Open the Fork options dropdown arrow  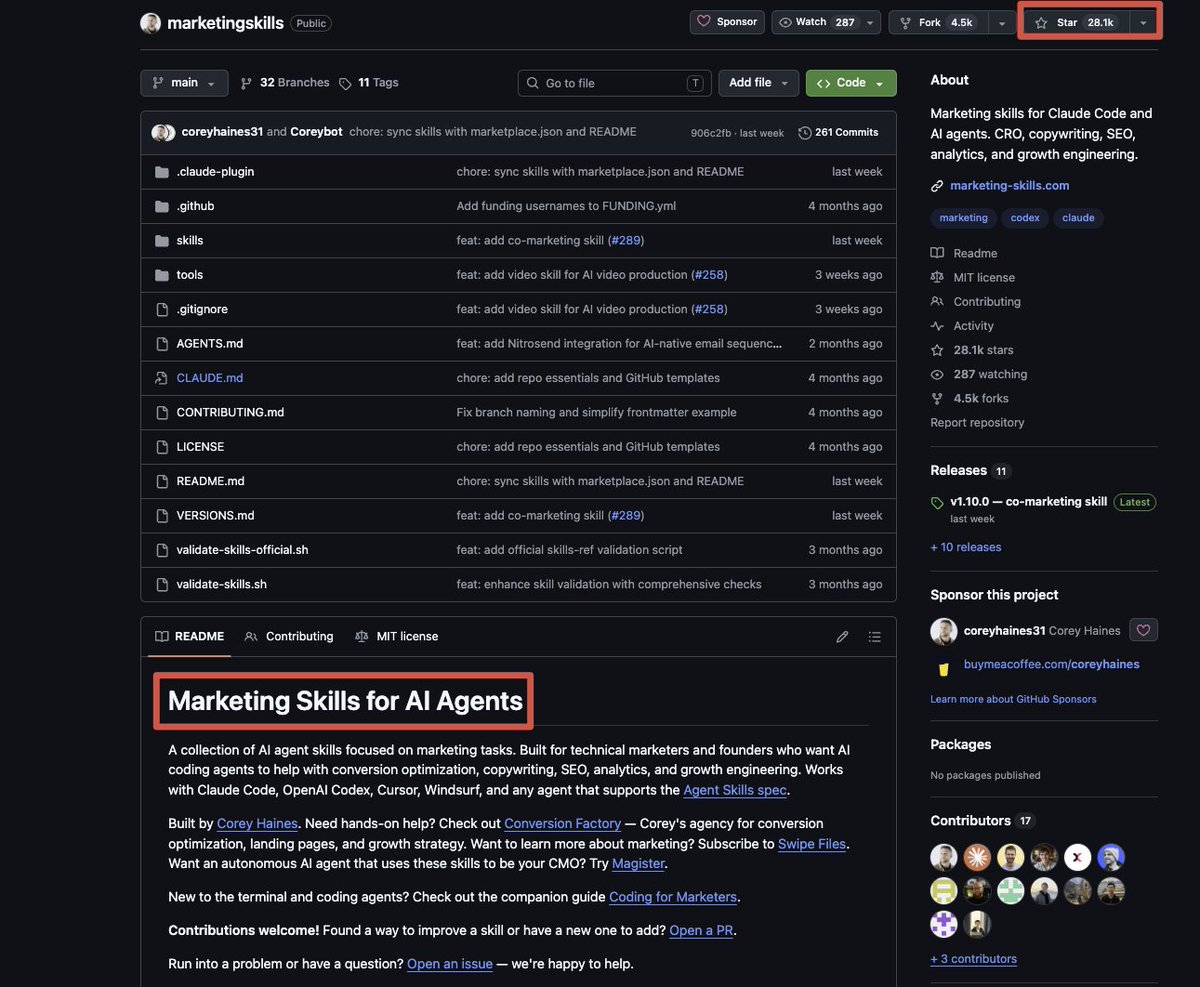1002,22
